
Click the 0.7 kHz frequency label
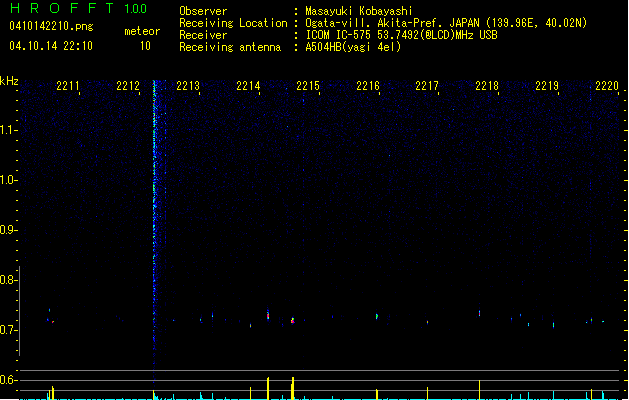[x=8, y=330]
